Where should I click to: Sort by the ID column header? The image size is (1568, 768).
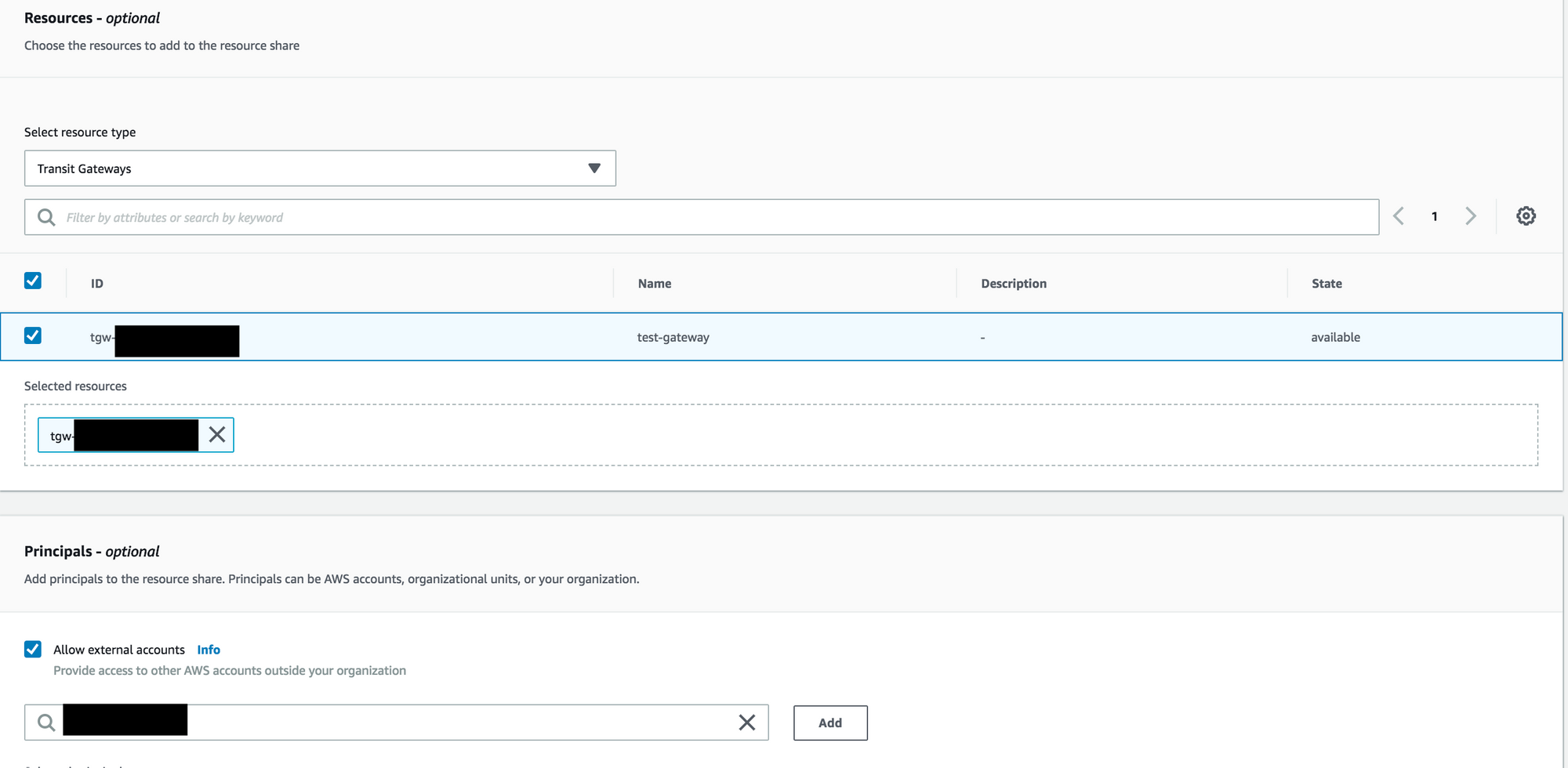pyautogui.click(x=97, y=284)
